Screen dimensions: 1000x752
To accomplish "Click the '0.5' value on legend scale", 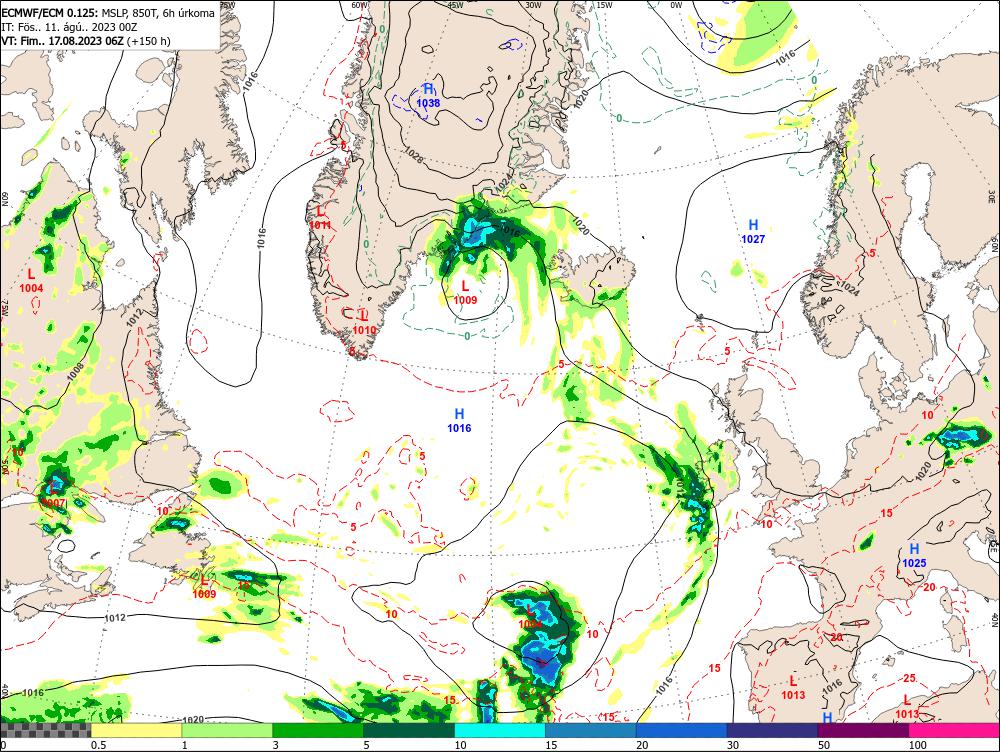I will click(x=98, y=745).
